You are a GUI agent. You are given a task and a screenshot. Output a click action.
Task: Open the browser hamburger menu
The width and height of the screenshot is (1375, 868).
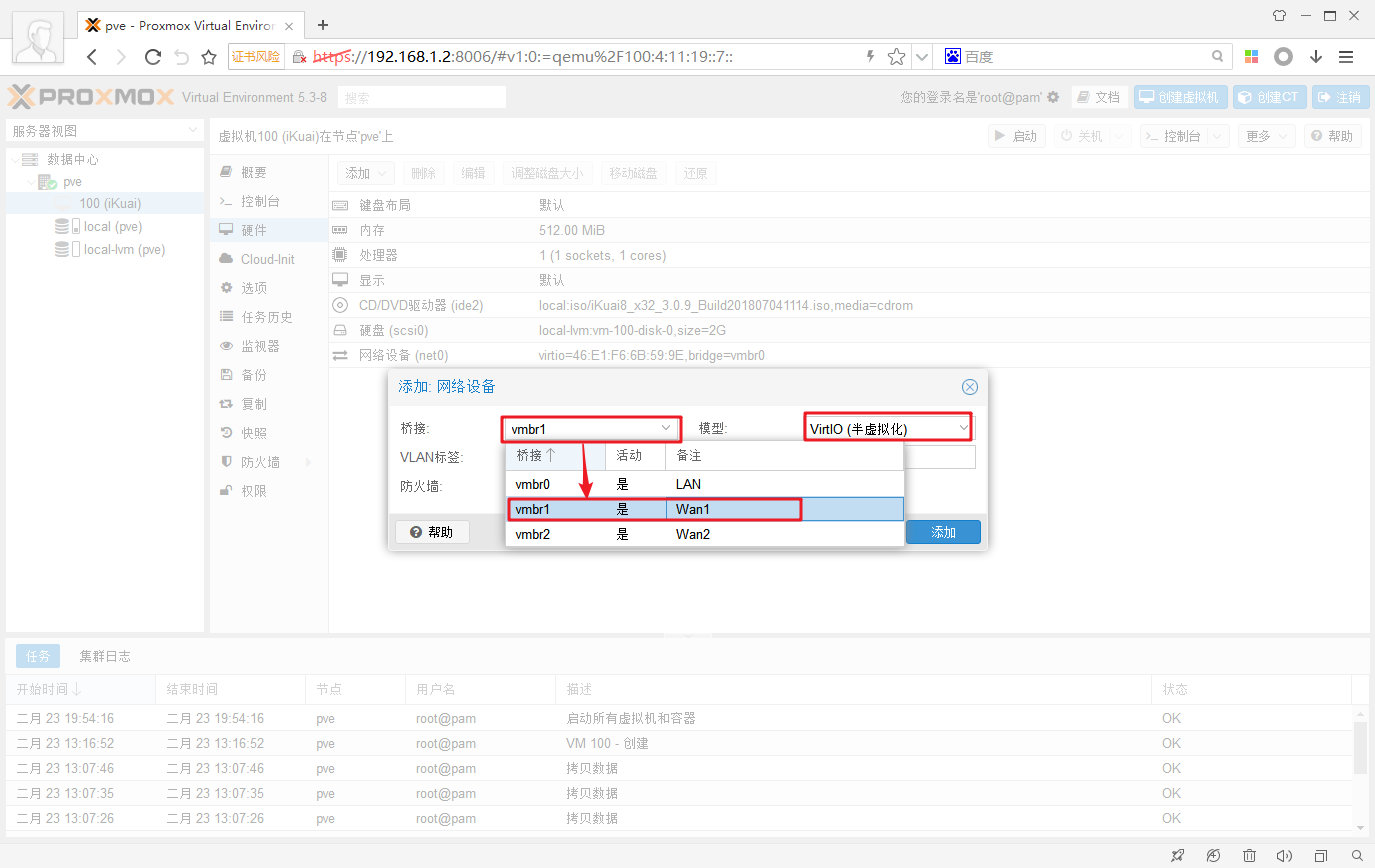[1346, 57]
